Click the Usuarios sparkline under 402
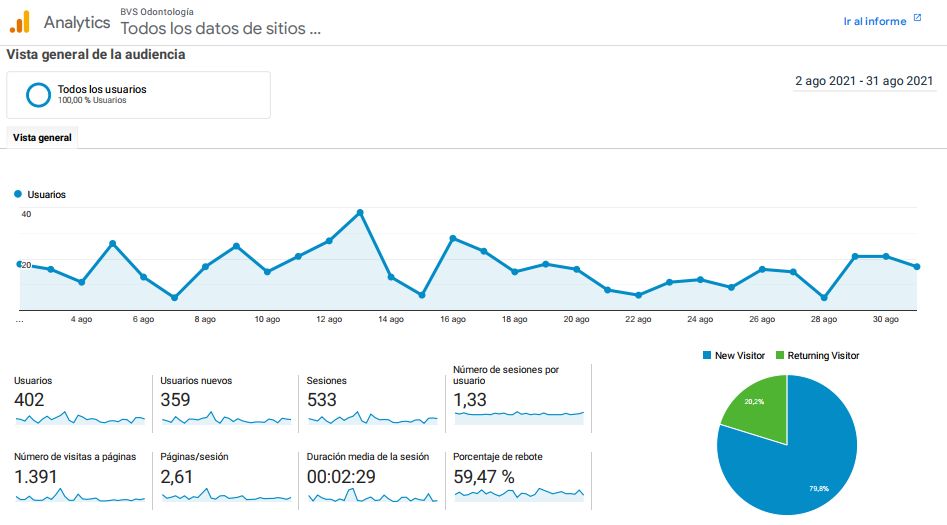Viewport: 947px width, 525px height. pyautogui.click(x=80, y=418)
